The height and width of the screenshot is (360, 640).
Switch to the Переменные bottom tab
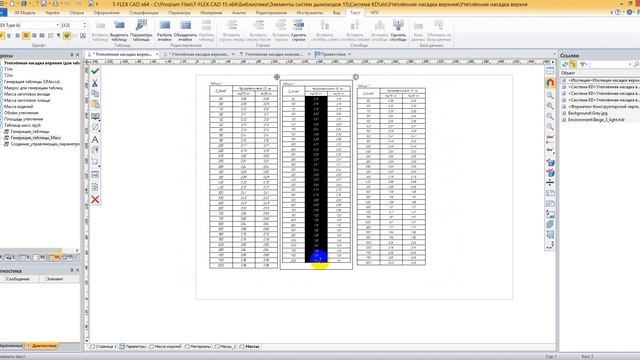(11, 346)
